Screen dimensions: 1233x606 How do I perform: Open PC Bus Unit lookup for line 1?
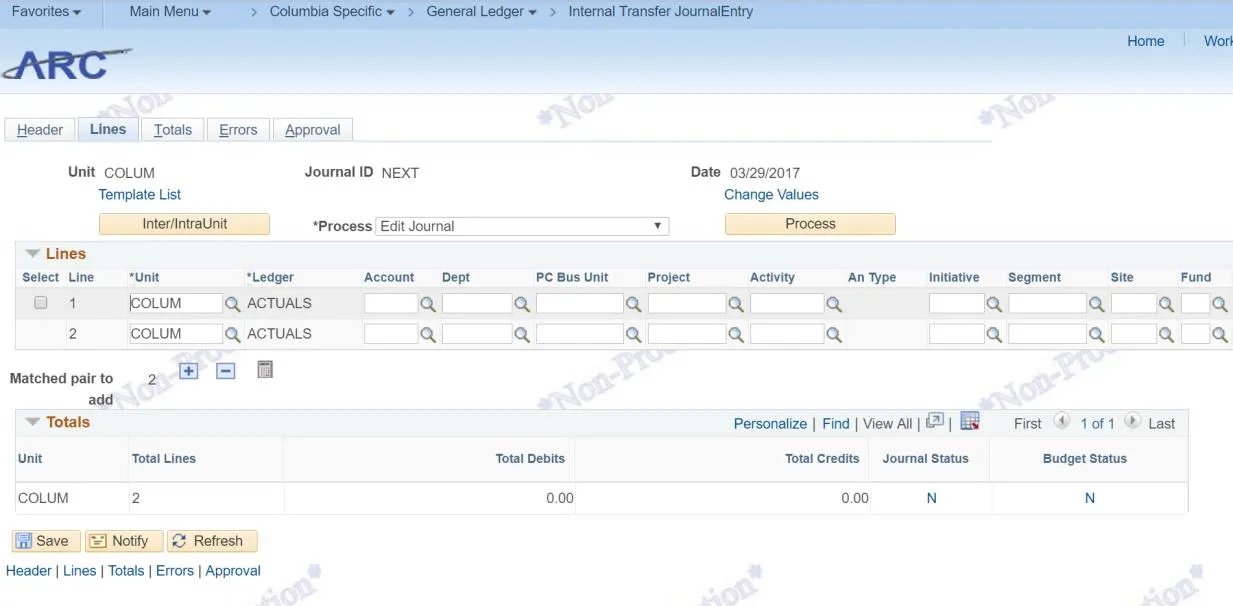633,304
